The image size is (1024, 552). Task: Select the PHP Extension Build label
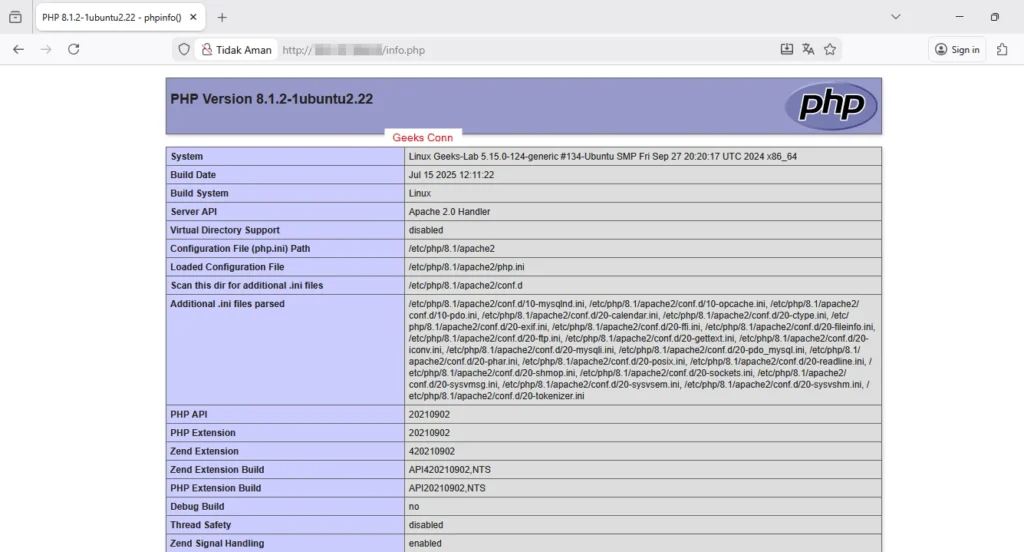(216, 488)
